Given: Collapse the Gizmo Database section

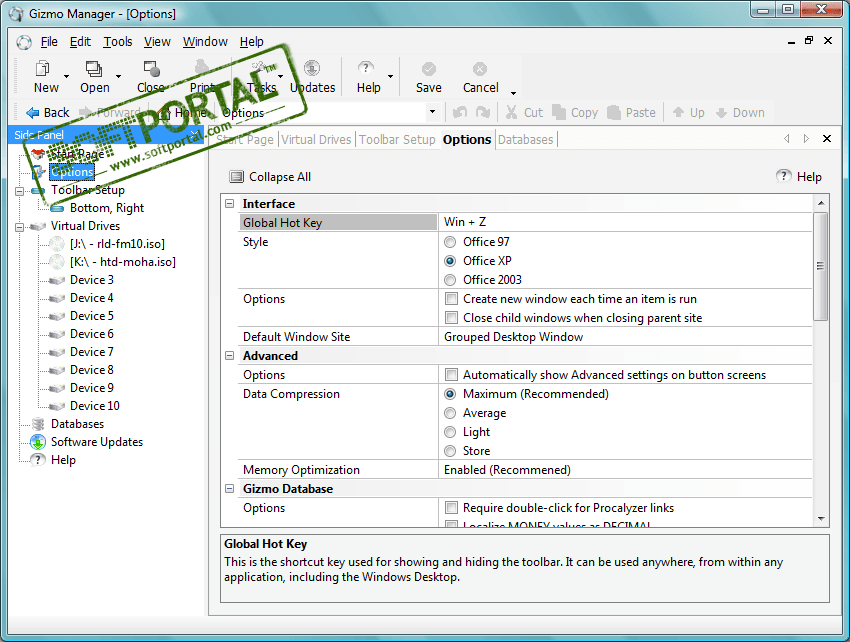Looking at the screenshot, I should tap(229, 488).
